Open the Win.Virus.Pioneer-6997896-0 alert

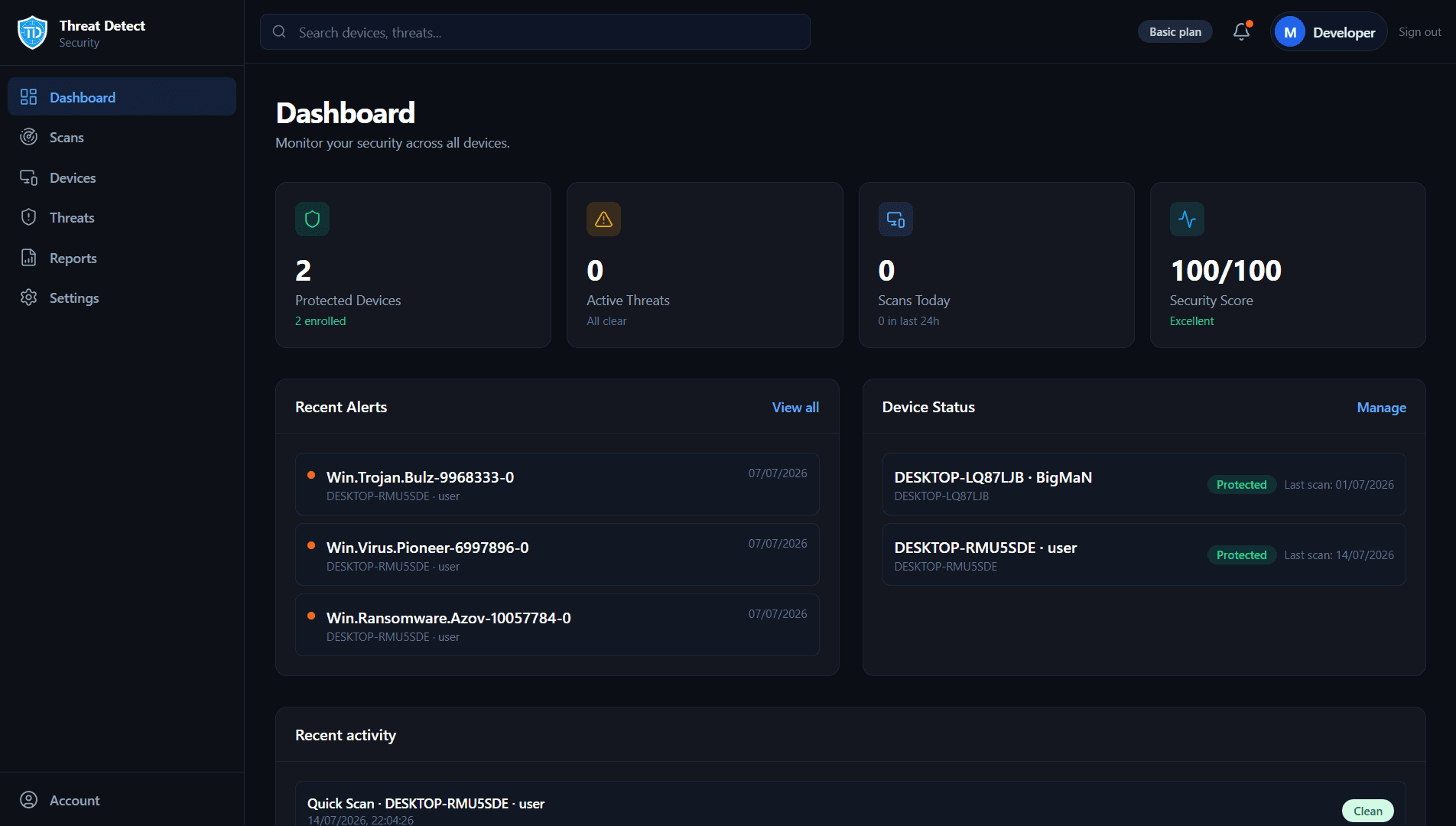(x=557, y=554)
